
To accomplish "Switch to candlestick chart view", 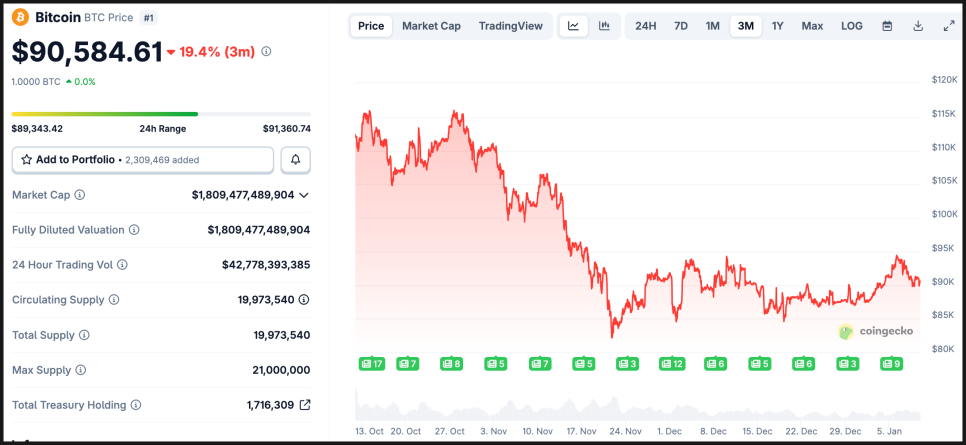I will point(604,26).
